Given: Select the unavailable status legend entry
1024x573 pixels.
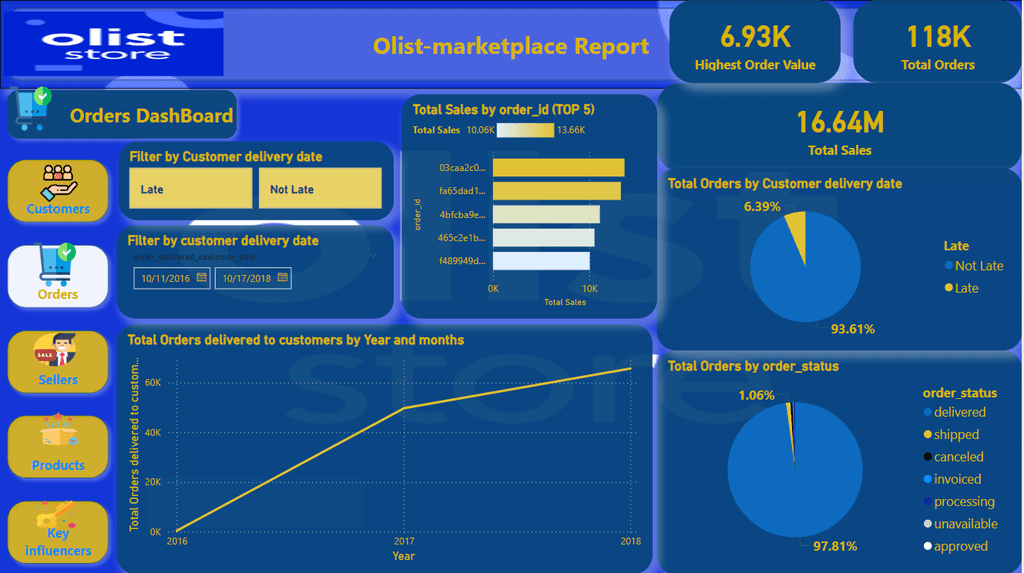Looking at the screenshot, I should pos(960,523).
